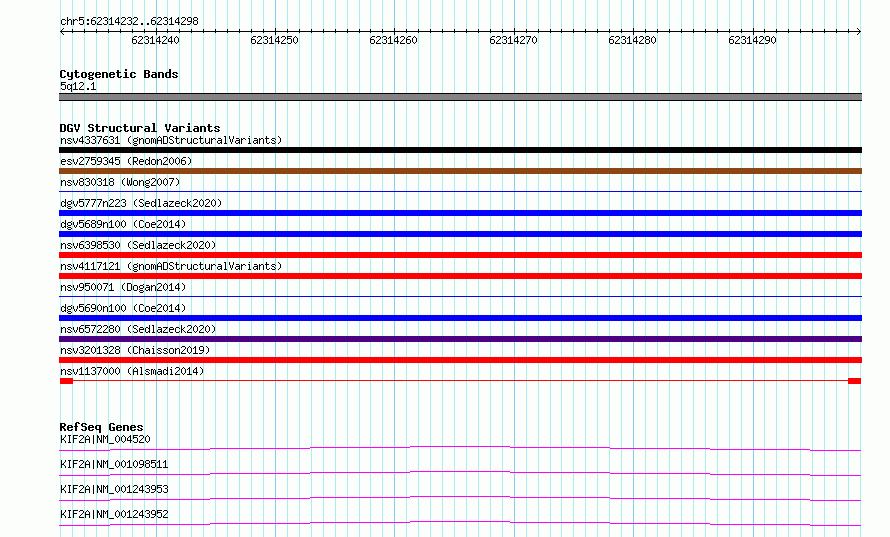The image size is (890, 537).
Task: Select variant nsv4337631 (gnomADStructuralVariants) label
Action: click(171, 140)
